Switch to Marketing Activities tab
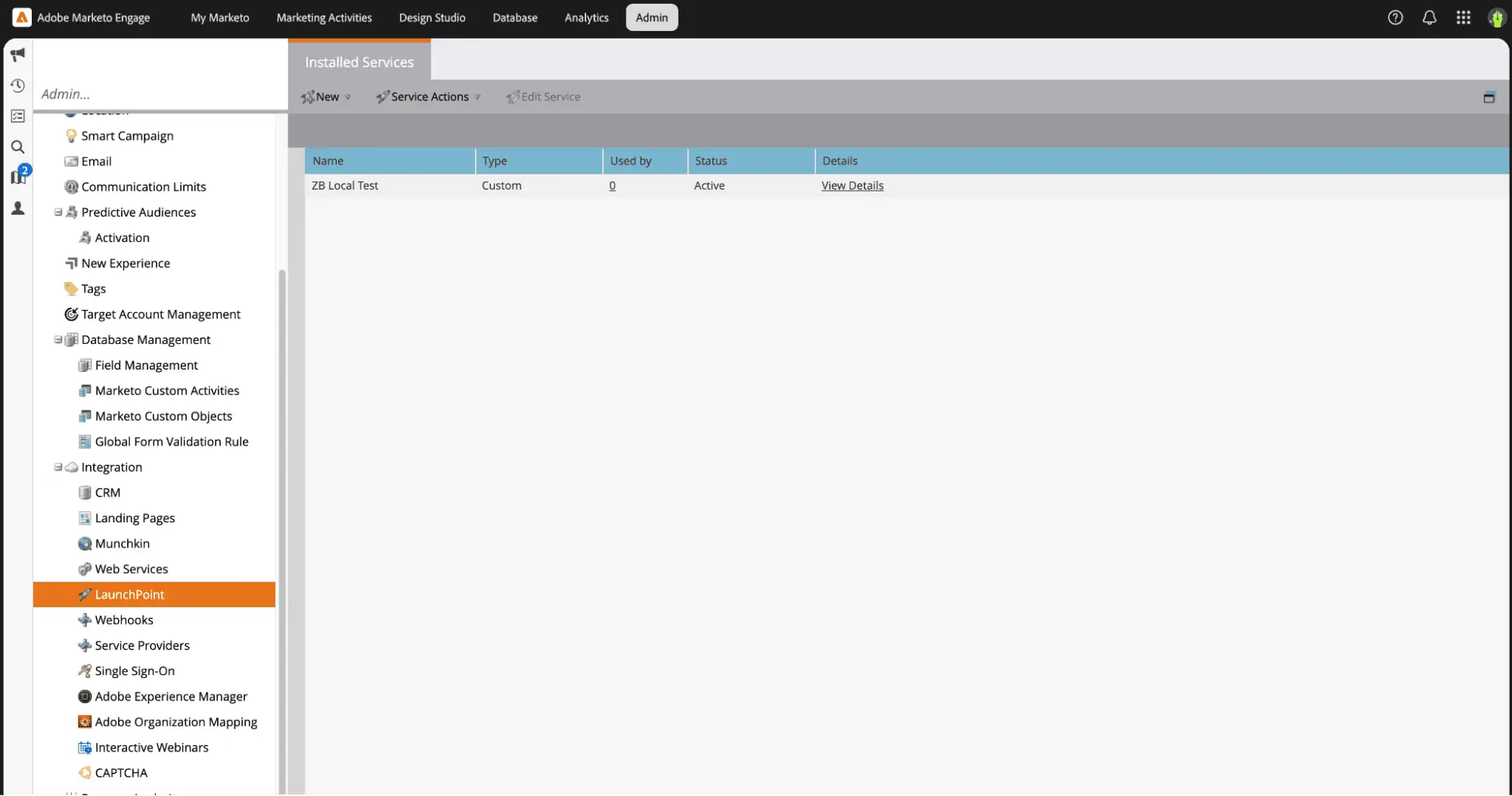This screenshot has width=1512, height=796. (324, 17)
